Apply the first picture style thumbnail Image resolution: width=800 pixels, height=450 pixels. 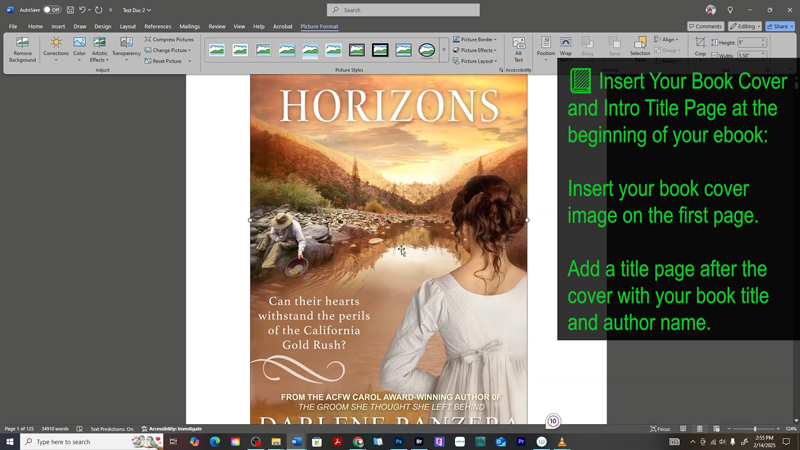pyautogui.click(x=217, y=49)
